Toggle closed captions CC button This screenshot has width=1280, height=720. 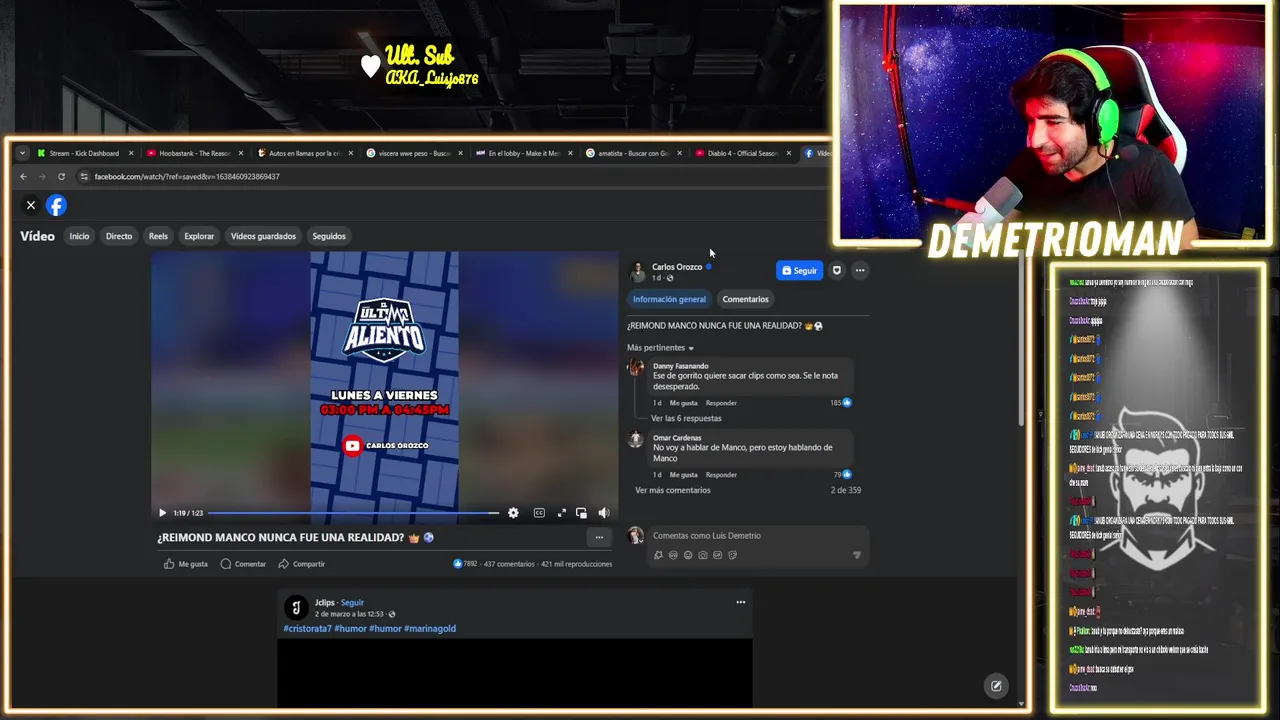(x=539, y=513)
